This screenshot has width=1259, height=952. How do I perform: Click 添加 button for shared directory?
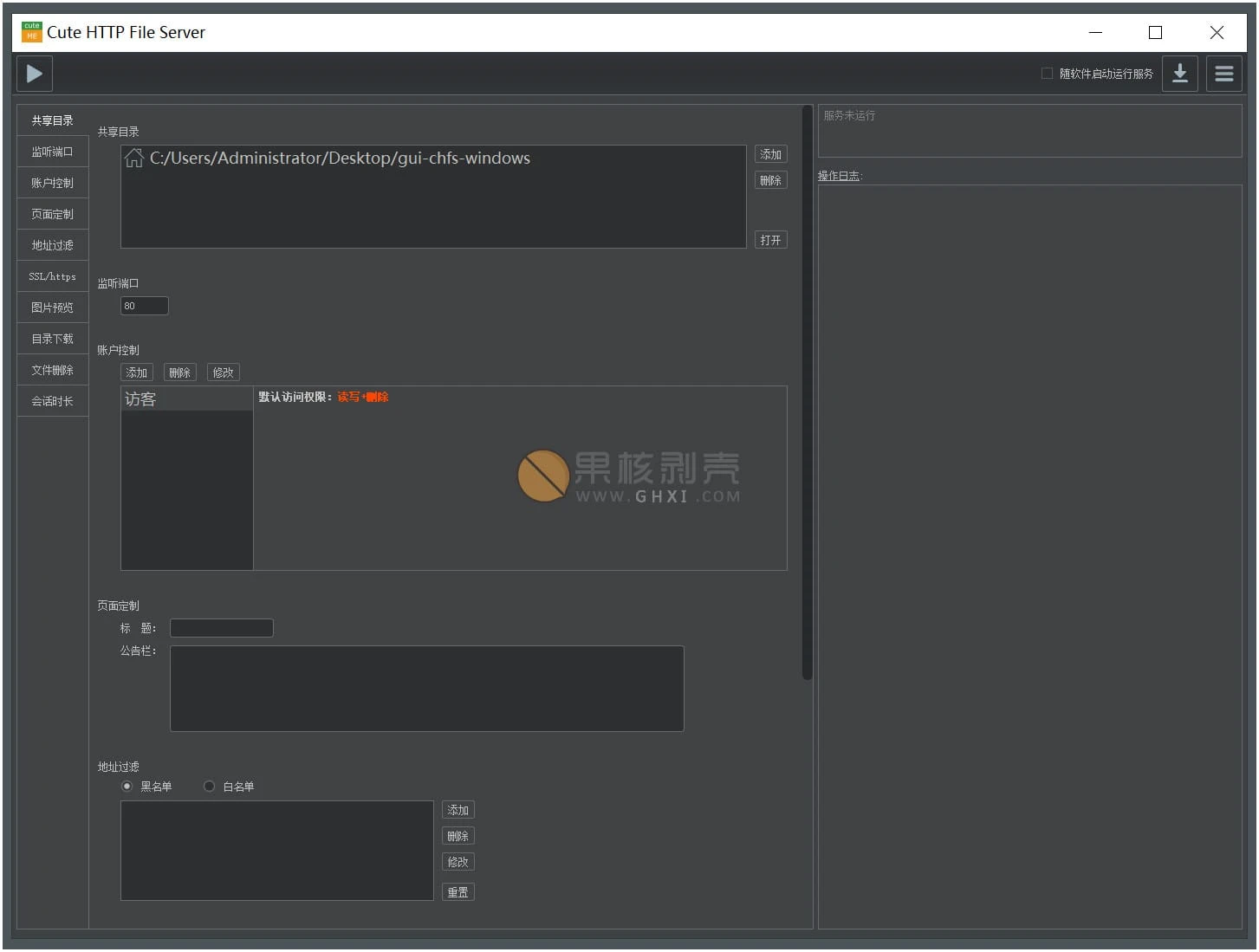[770, 154]
